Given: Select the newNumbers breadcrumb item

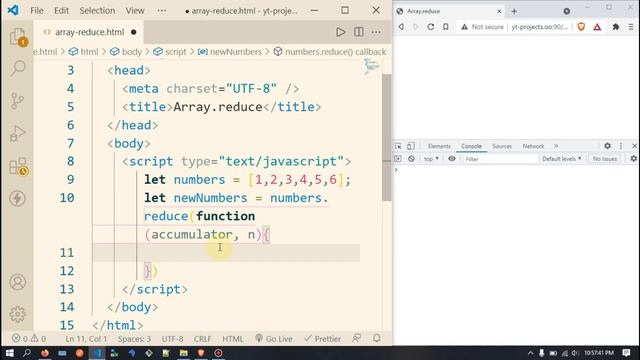Looking at the screenshot, I should 230,52.
